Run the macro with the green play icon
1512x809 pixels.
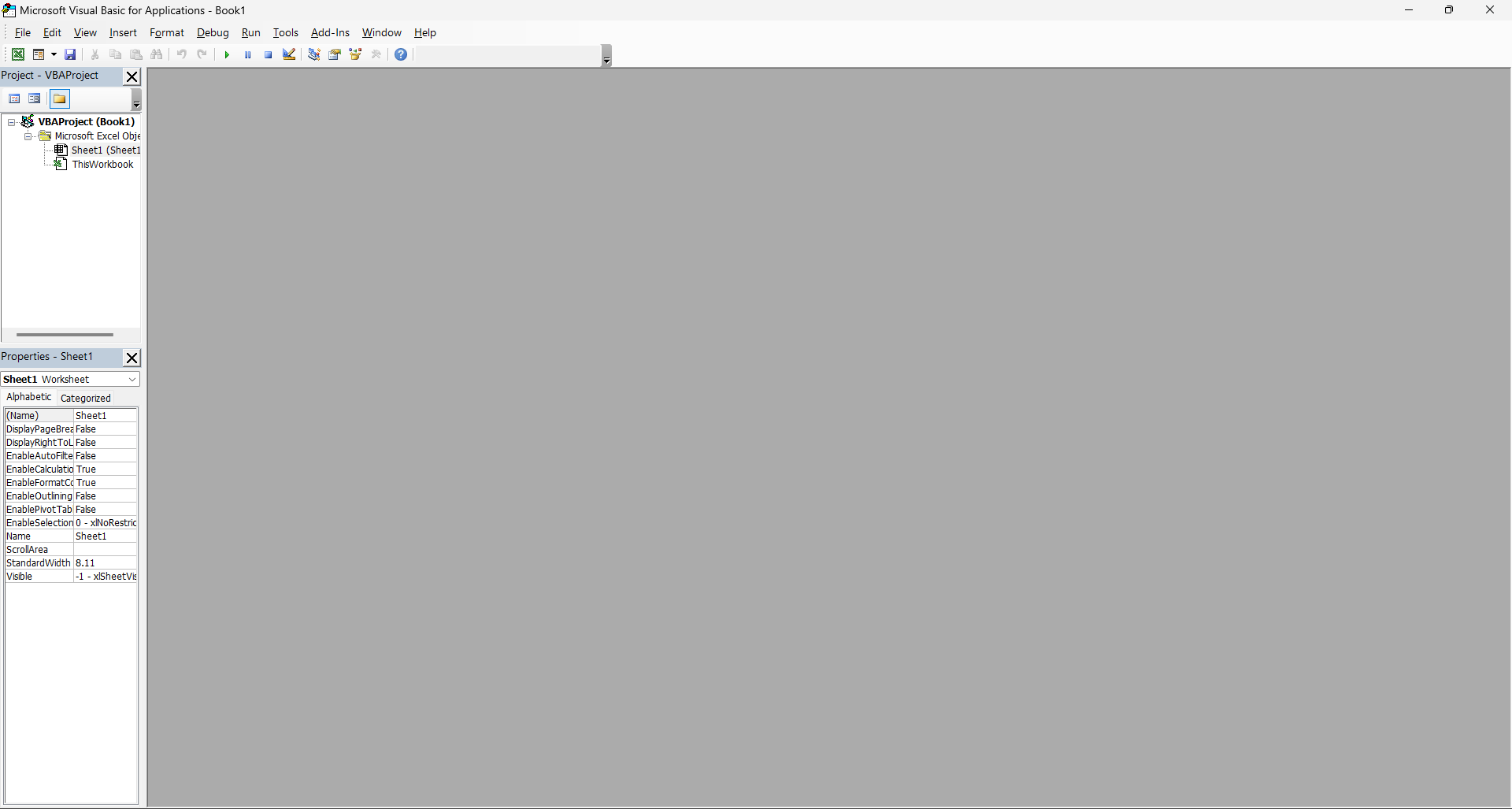pos(227,54)
